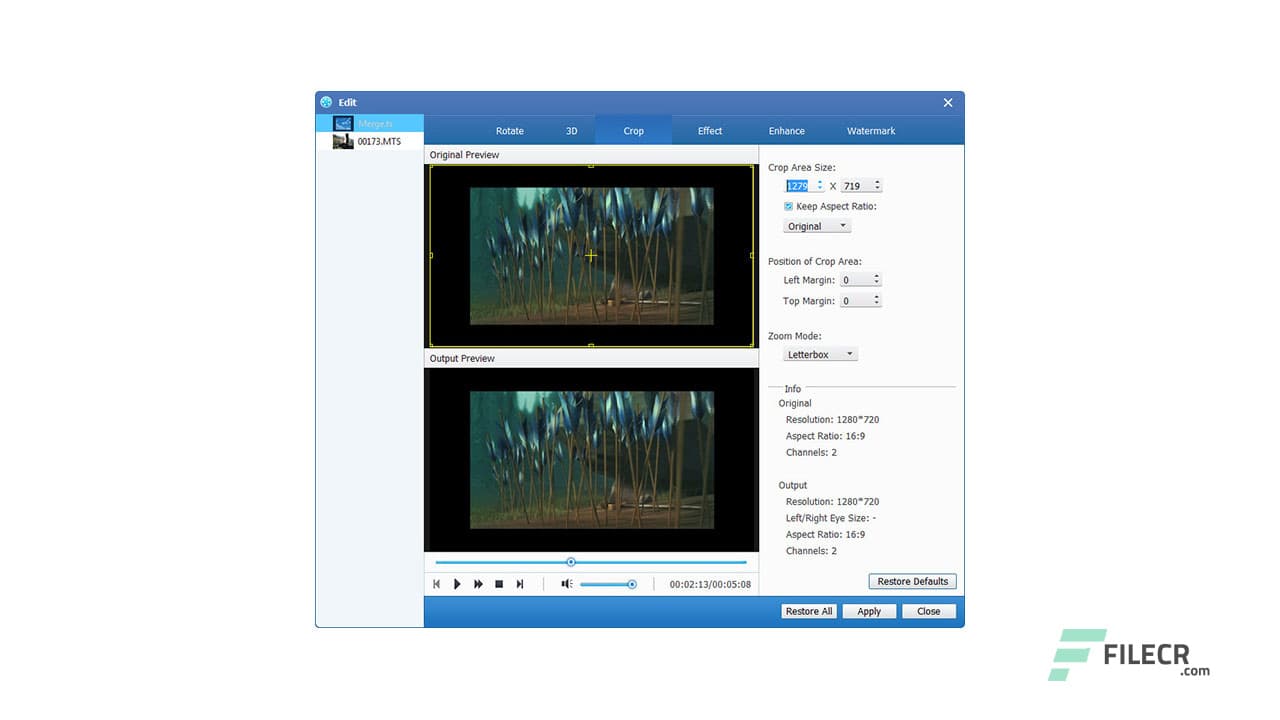Screen dimensions: 1280x720
Task: Skip back to the previous frame
Action: [x=437, y=584]
